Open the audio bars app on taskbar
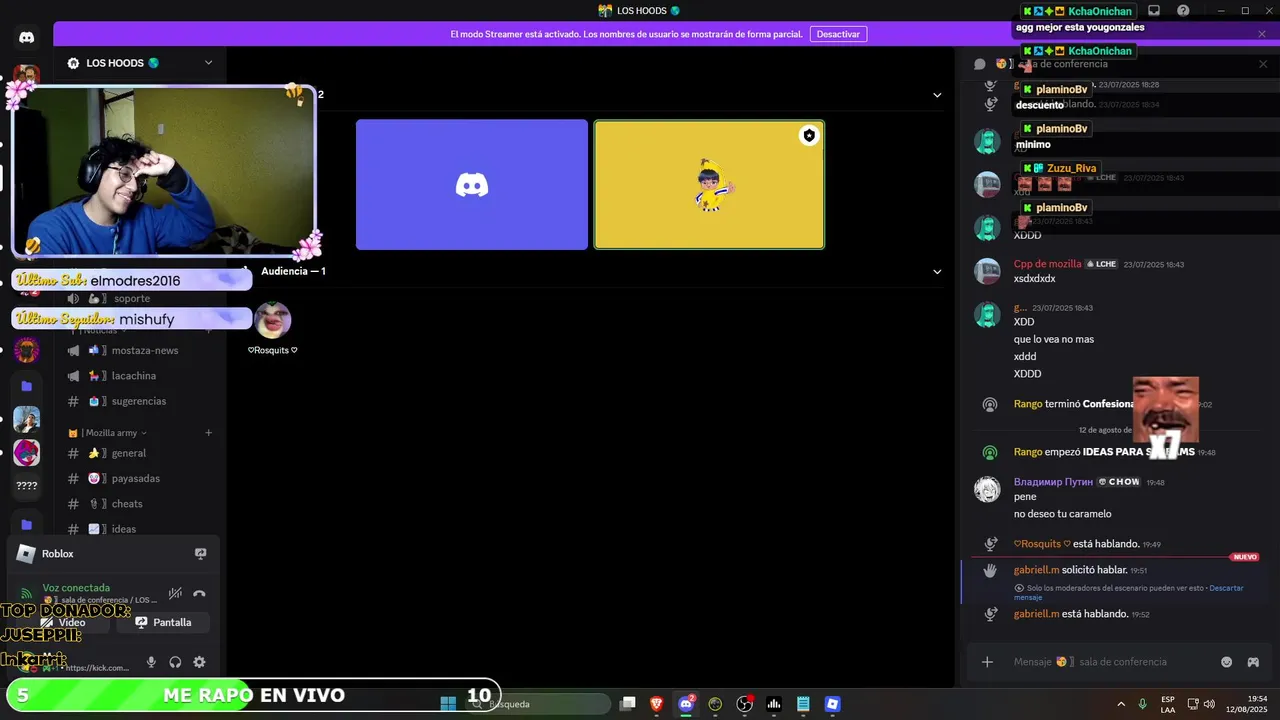This screenshot has height=720, width=1280. [774, 704]
